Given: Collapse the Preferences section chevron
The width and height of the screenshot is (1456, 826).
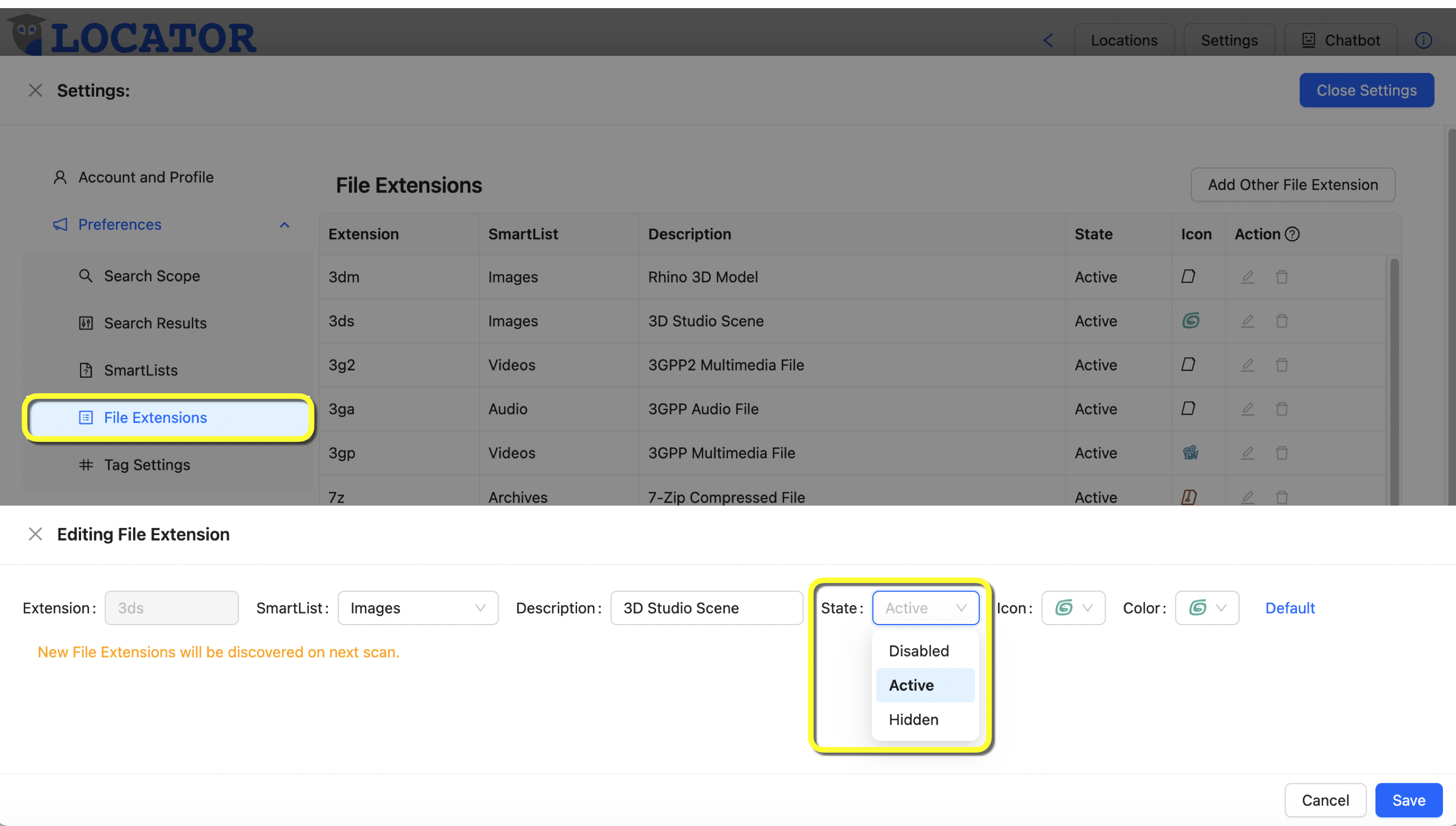Looking at the screenshot, I should [x=285, y=225].
